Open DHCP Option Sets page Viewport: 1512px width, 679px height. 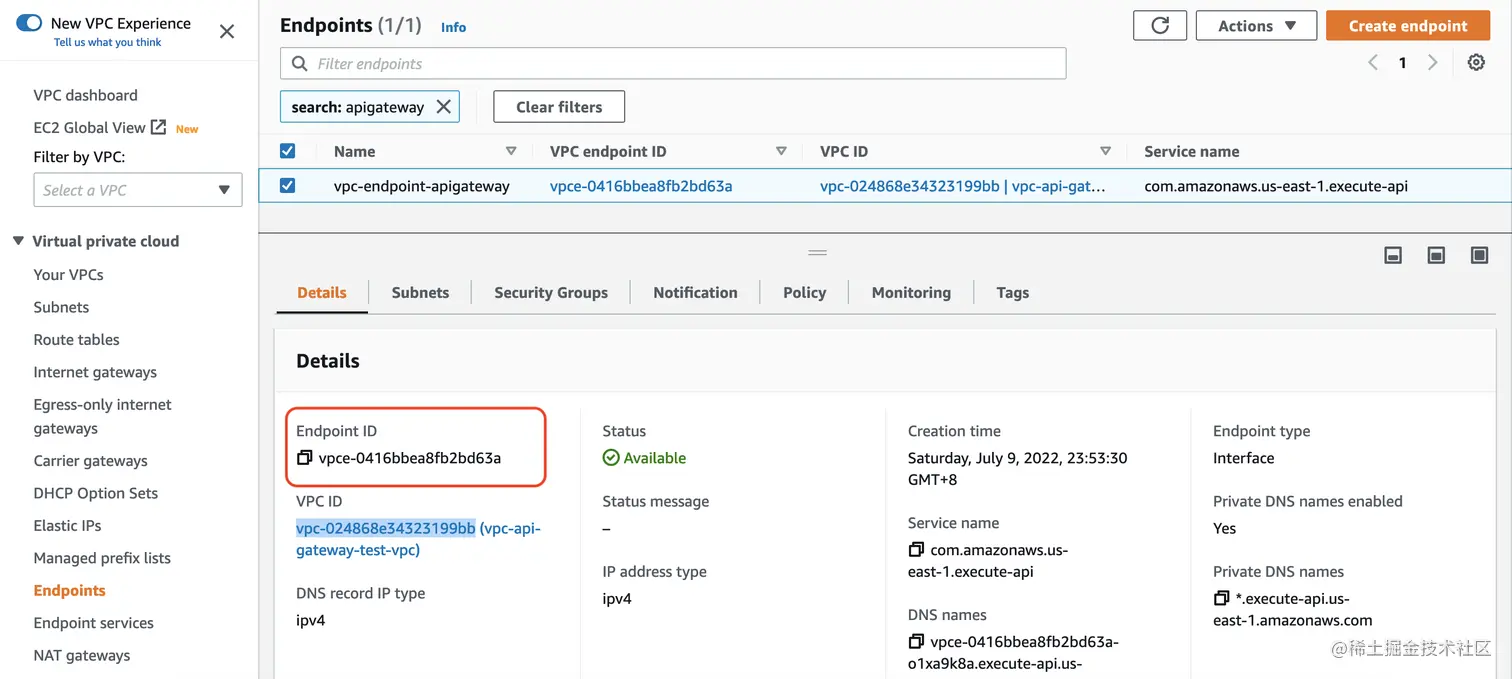[95, 493]
